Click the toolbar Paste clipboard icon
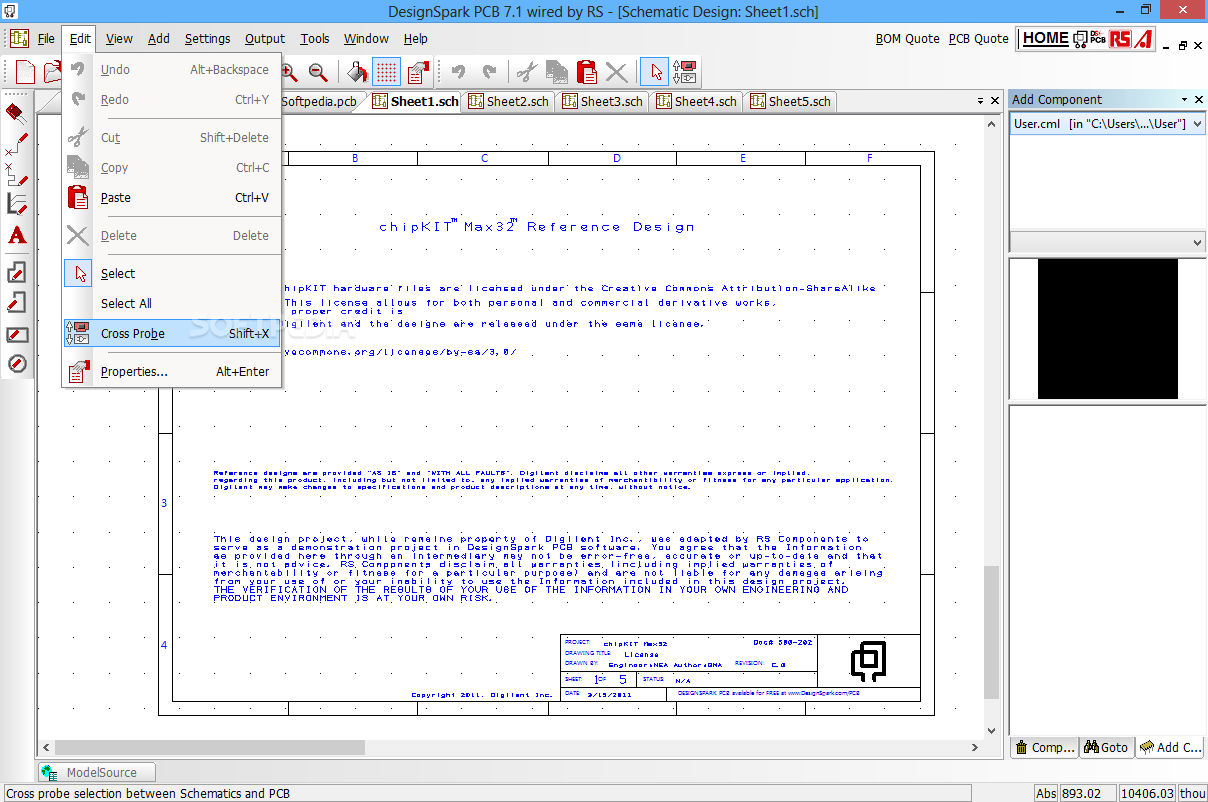 click(587, 72)
